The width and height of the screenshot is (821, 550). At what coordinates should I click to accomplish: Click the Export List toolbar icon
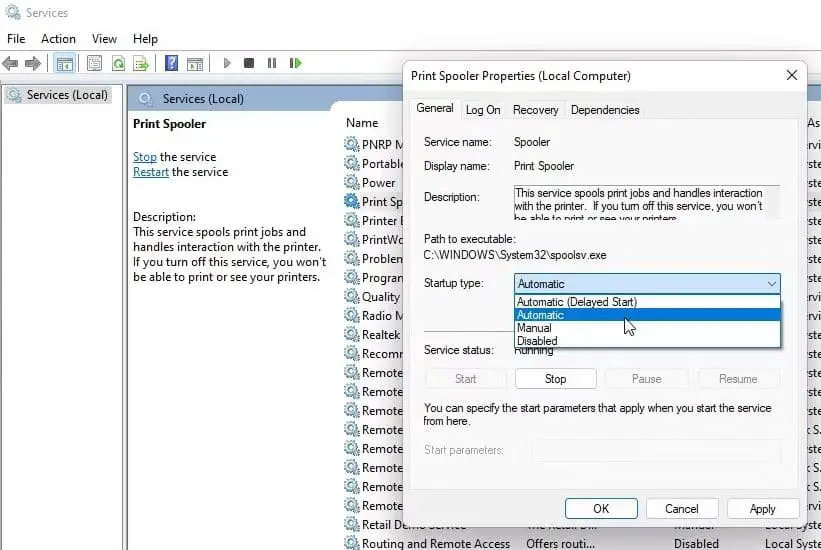tap(141, 63)
